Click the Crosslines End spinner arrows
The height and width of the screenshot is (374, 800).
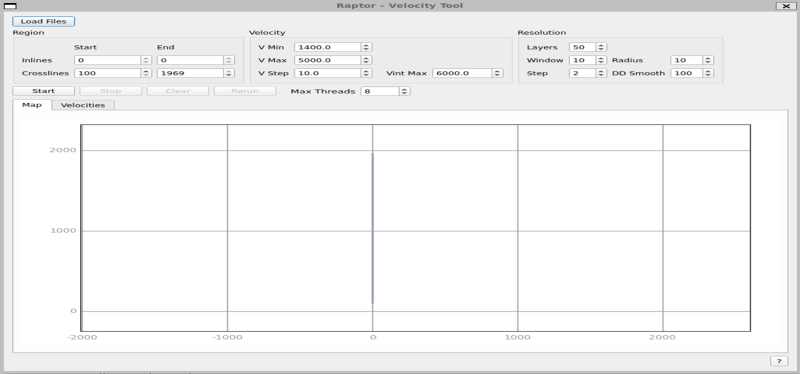point(230,73)
